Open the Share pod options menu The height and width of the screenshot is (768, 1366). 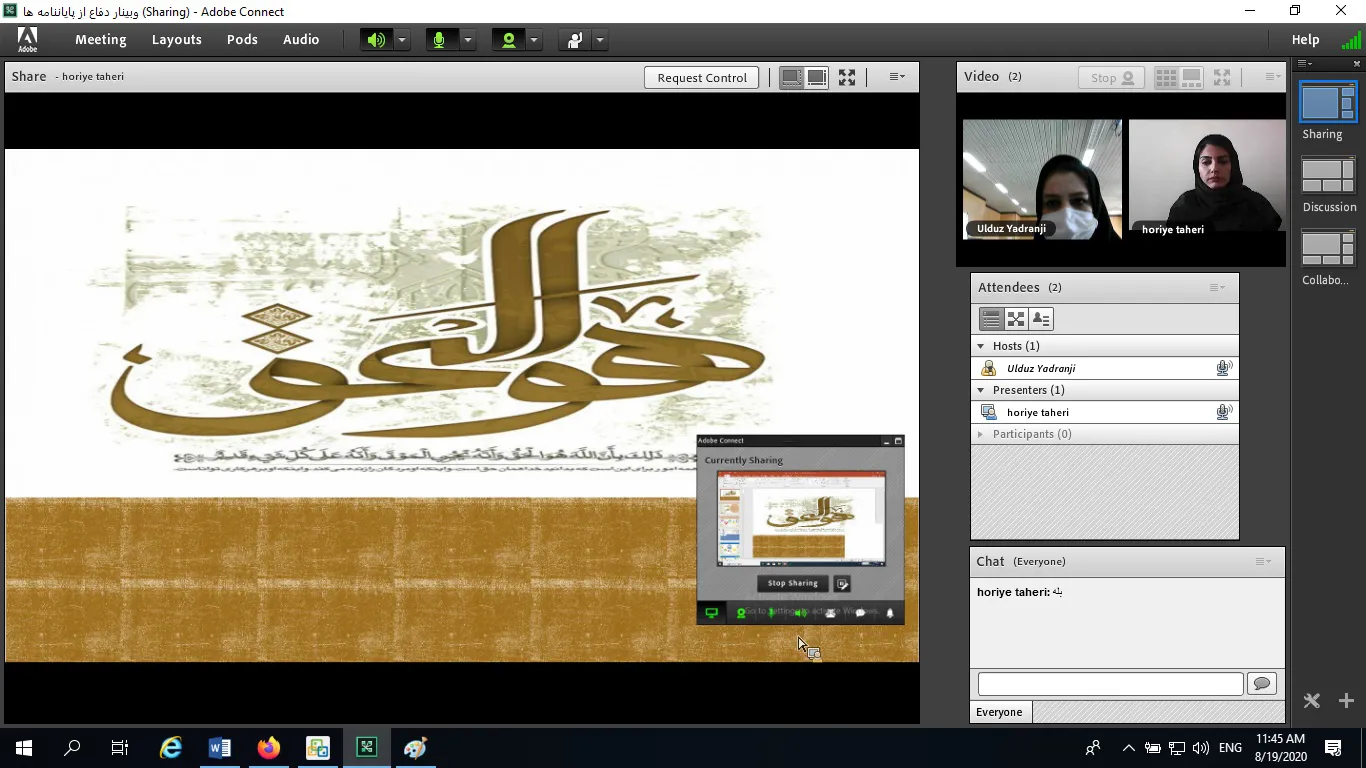click(897, 77)
